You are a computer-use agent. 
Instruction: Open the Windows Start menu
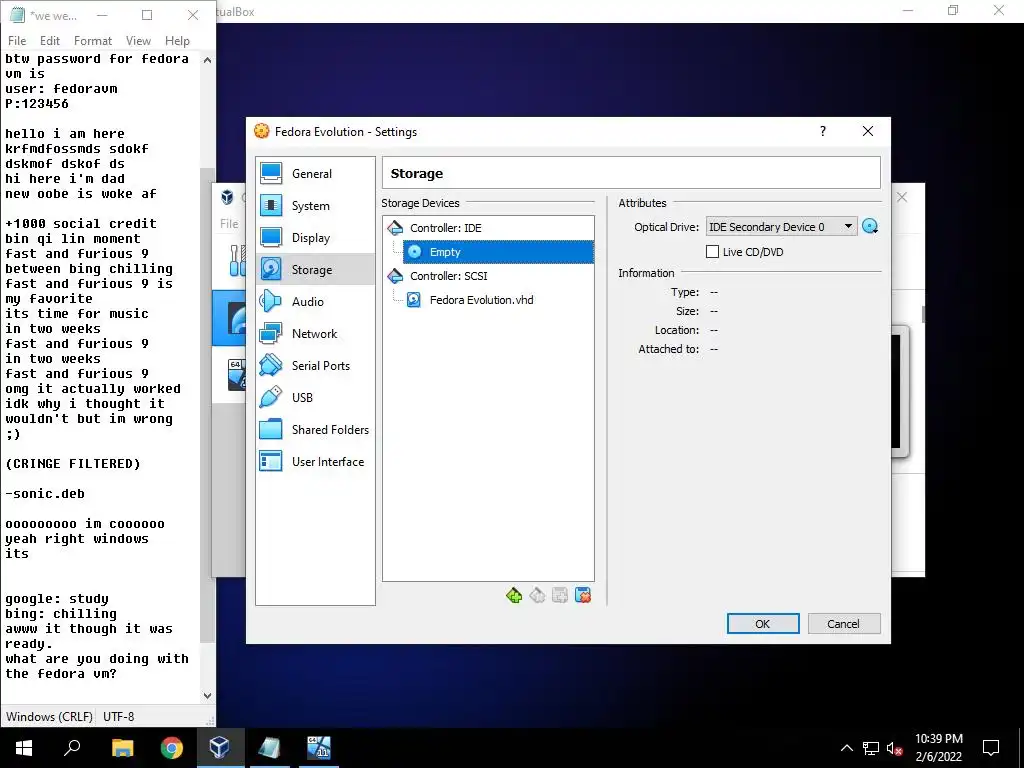[24, 748]
